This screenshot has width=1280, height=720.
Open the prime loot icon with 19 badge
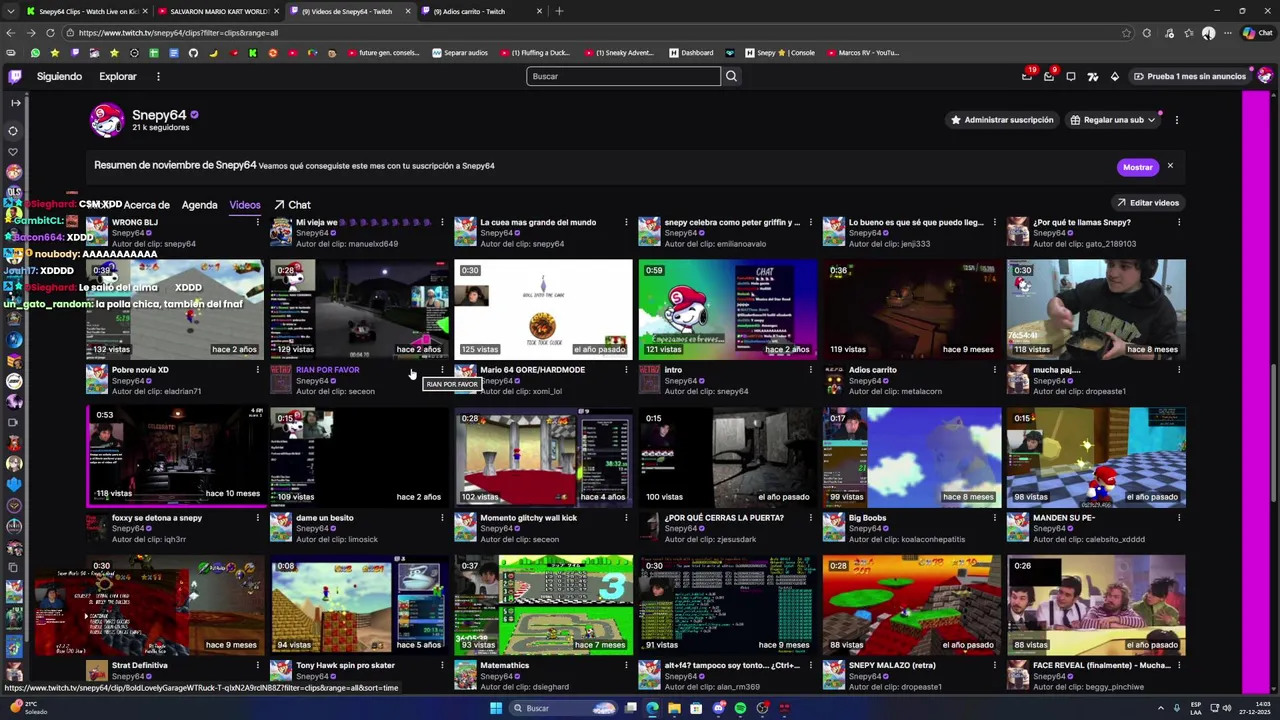point(1027,76)
